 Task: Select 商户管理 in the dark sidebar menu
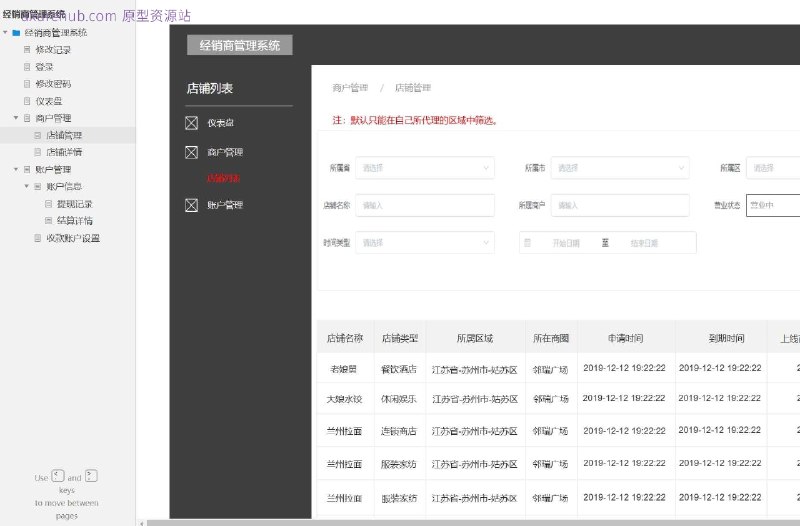coord(225,152)
